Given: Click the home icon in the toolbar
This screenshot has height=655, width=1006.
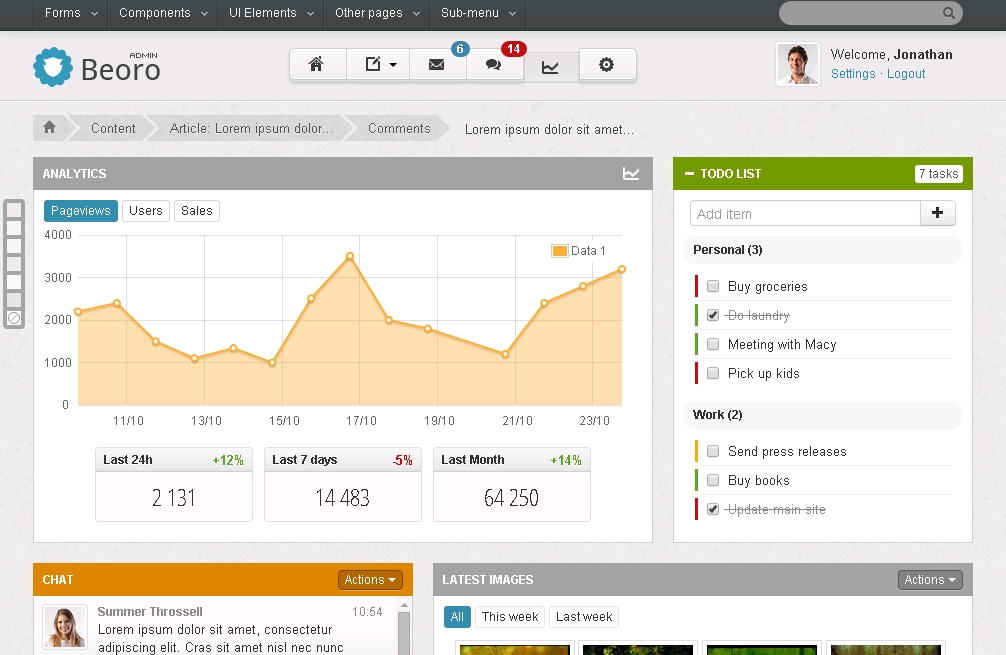Looking at the screenshot, I should [x=317, y=65].
